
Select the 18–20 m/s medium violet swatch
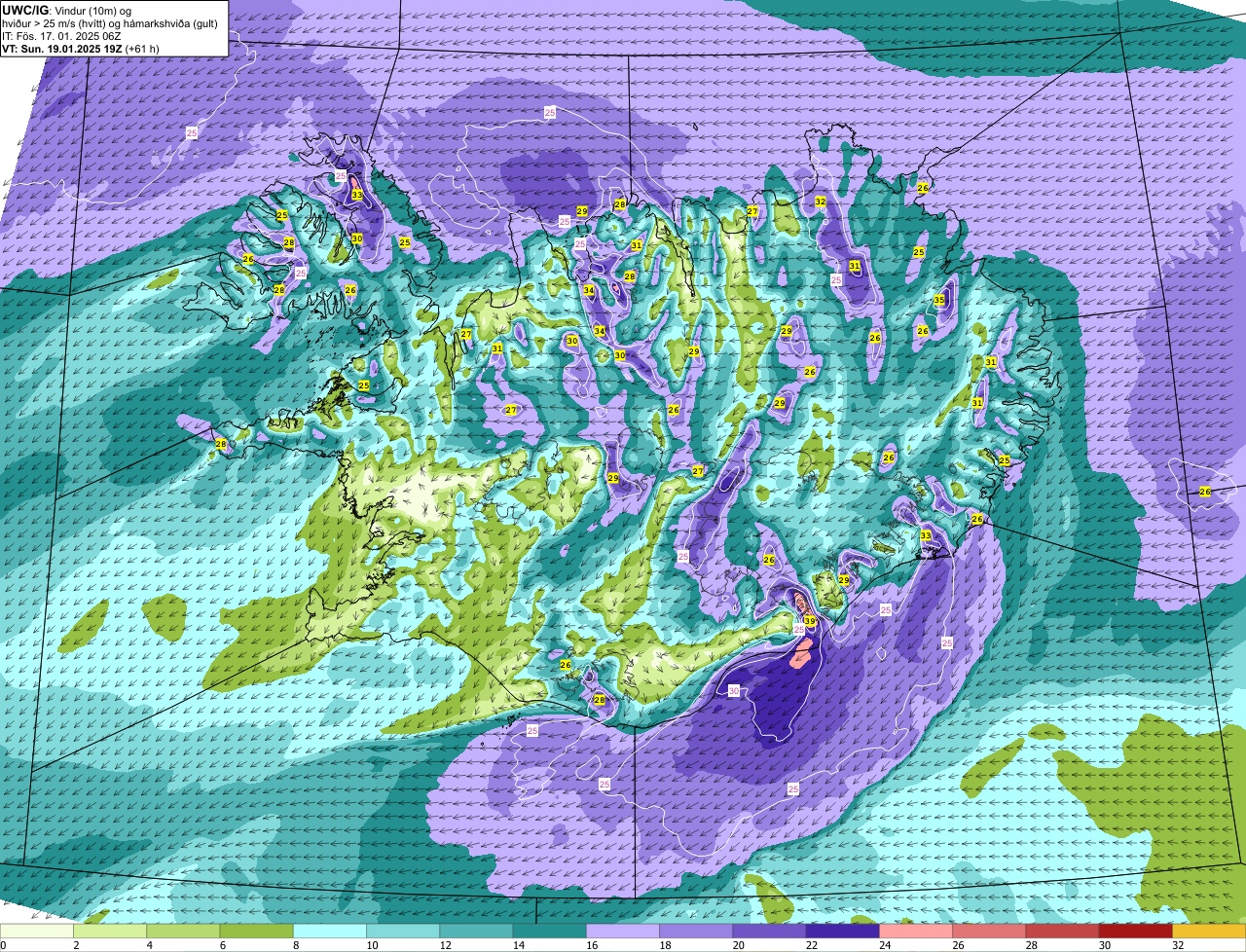[x=696, y=932]
